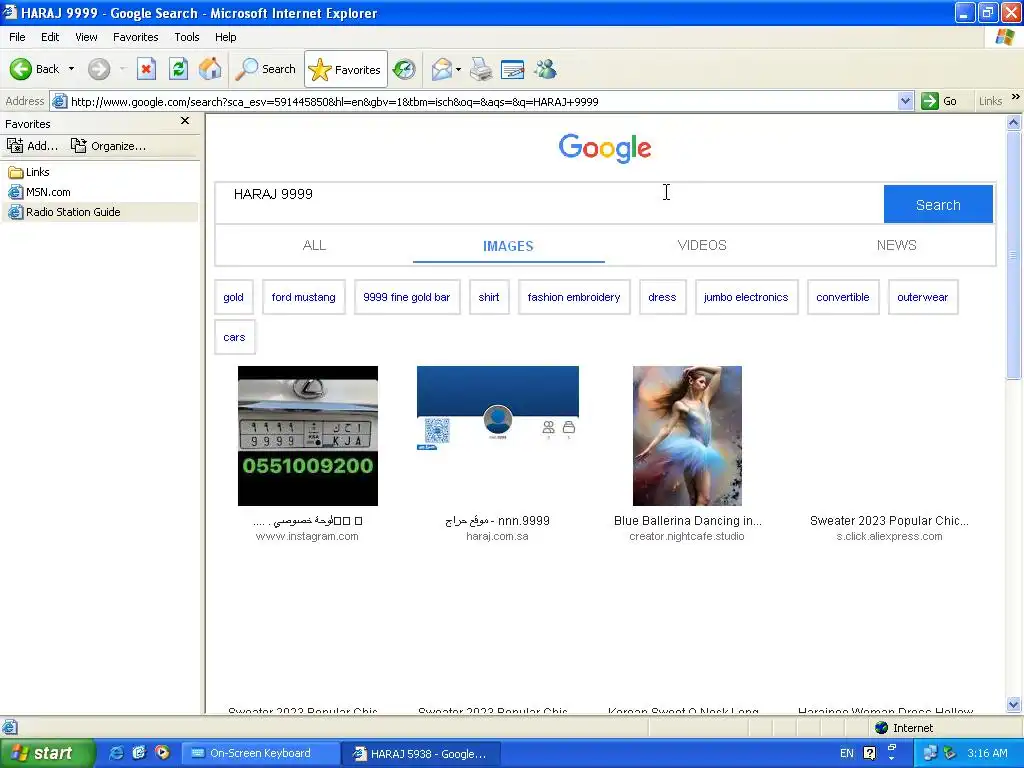Image resolution: width=1024 pixels, height=768 pixels.
Task: Open the toolbar Search magnifier button
Action: [x=265, y=69]
